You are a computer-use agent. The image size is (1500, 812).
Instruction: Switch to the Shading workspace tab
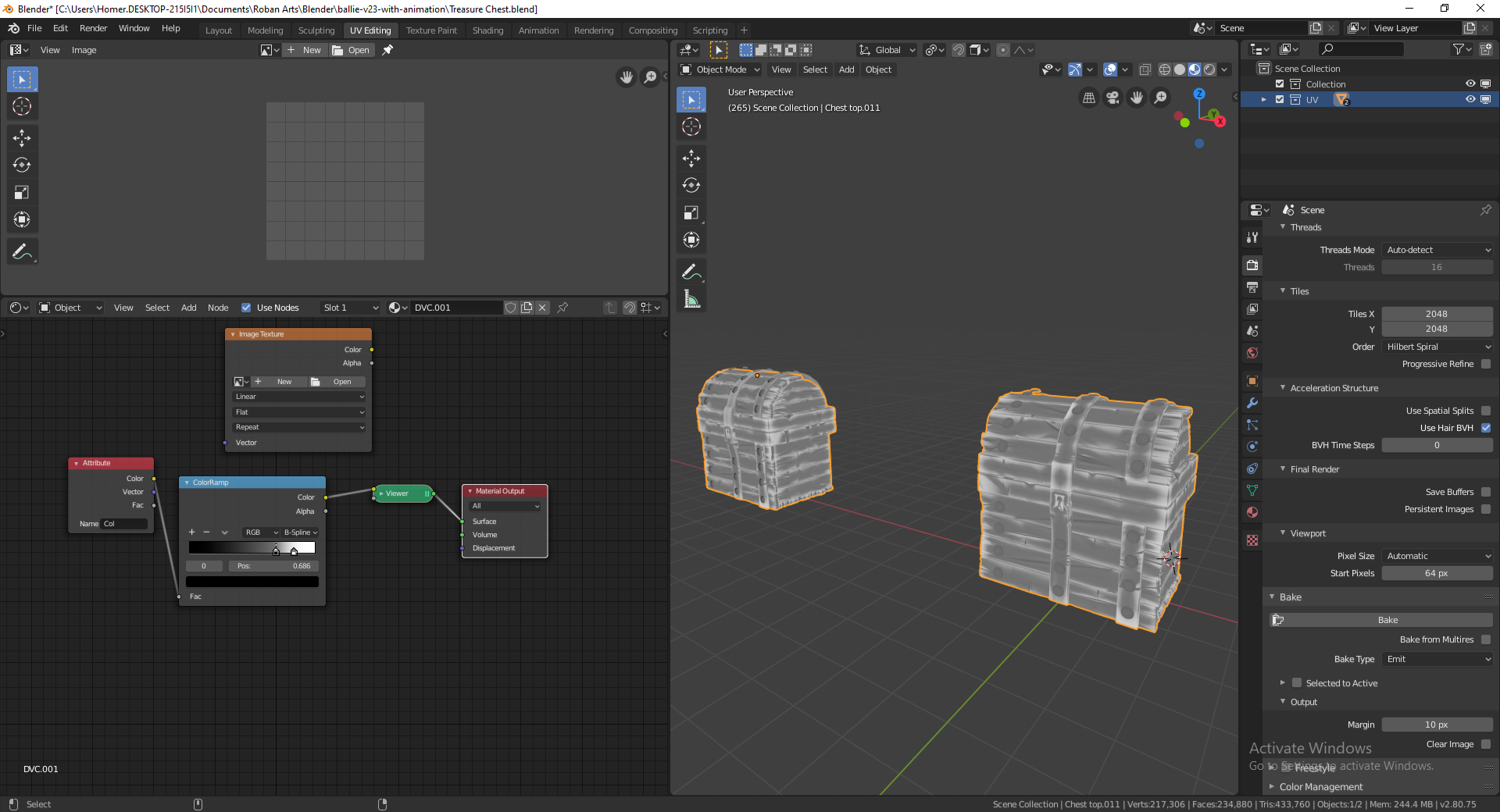[x=487, y=30]
